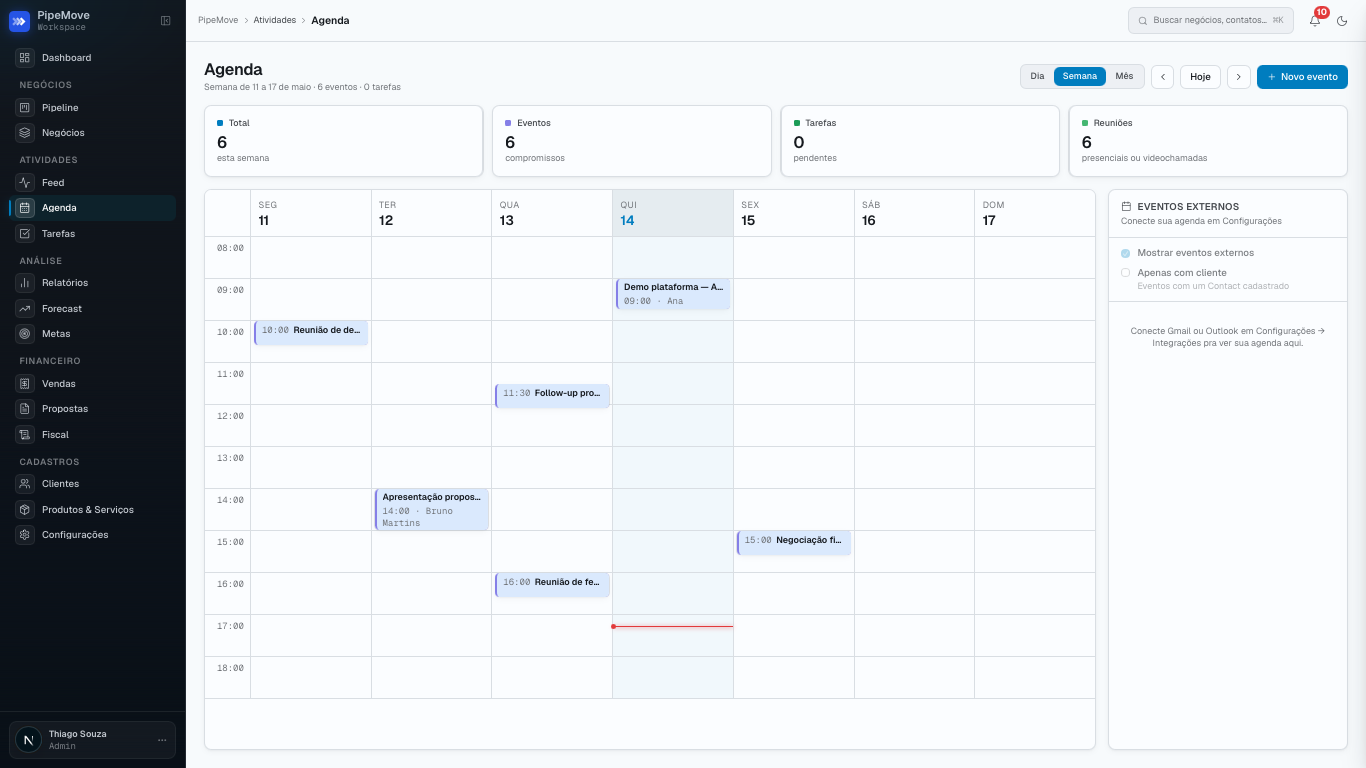The height and width of the screenshot is (768, 1366).
Task: Toggle Mostrar eventos externos checkbox
Action: (x=1126, y=253)
